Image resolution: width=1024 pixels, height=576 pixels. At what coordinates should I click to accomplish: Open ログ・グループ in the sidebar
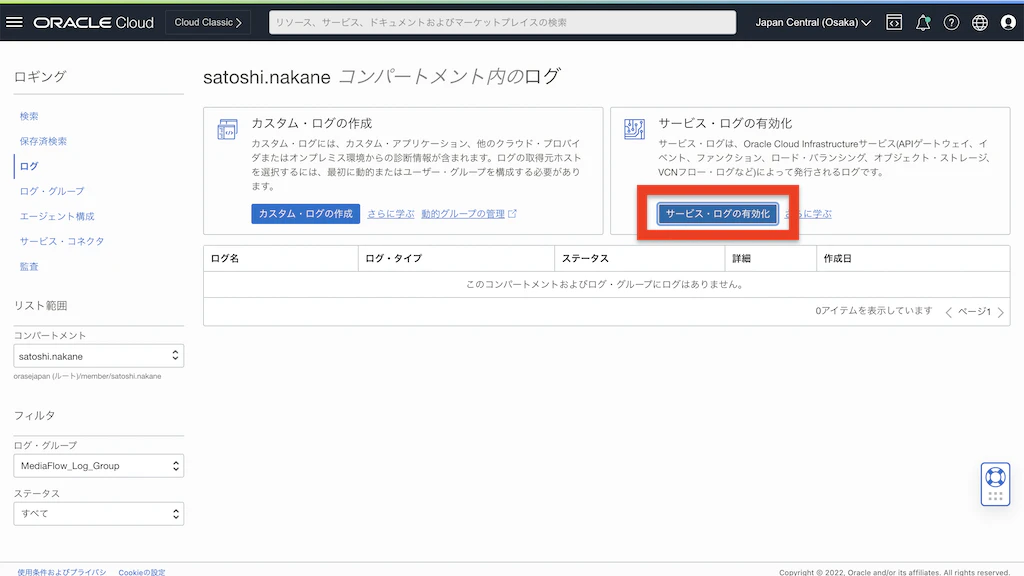point(52,191)
